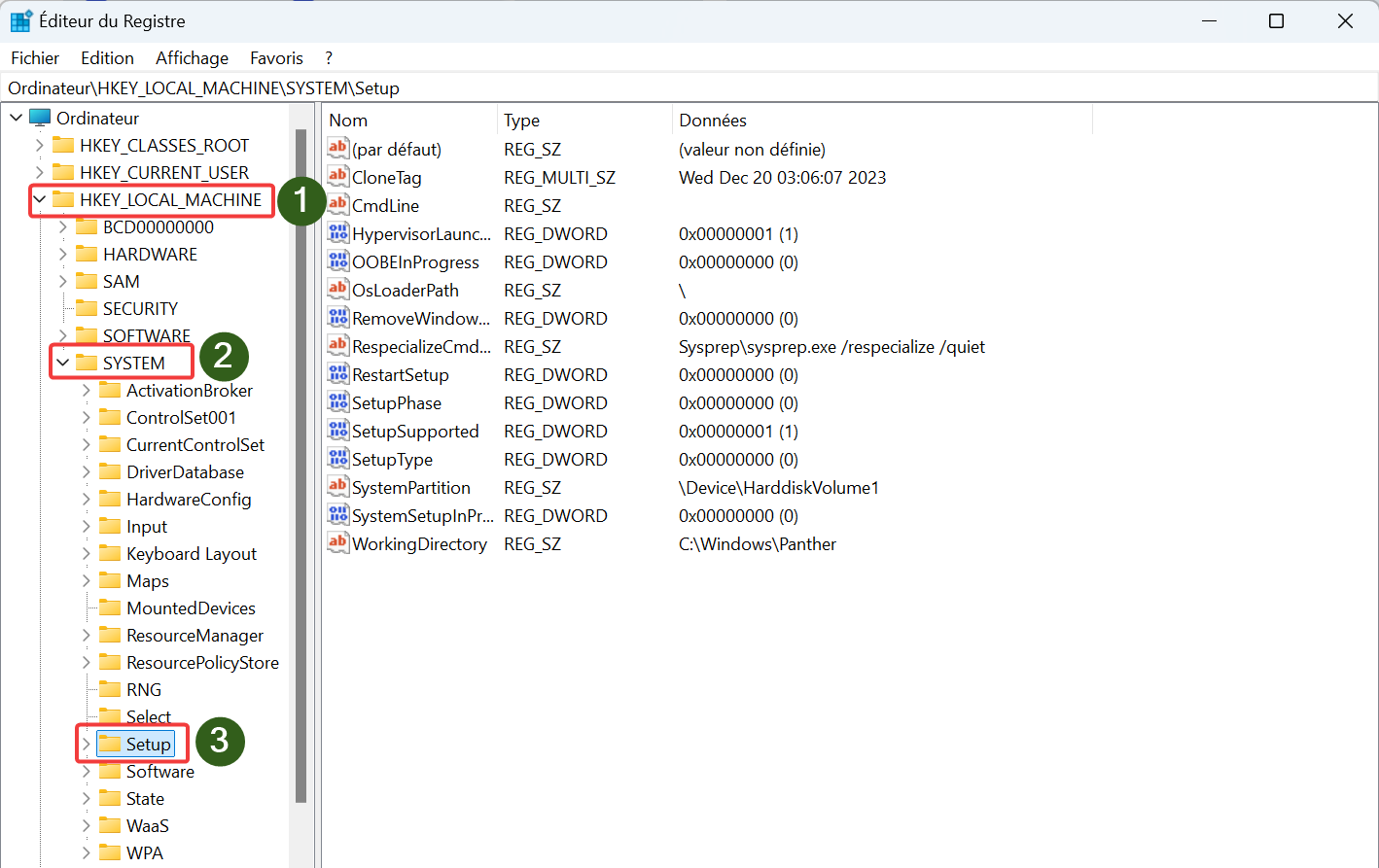This screenshot has height=868, width=1379.
Task: Select the Input key in the tree
Action: (x=147, y=526)
